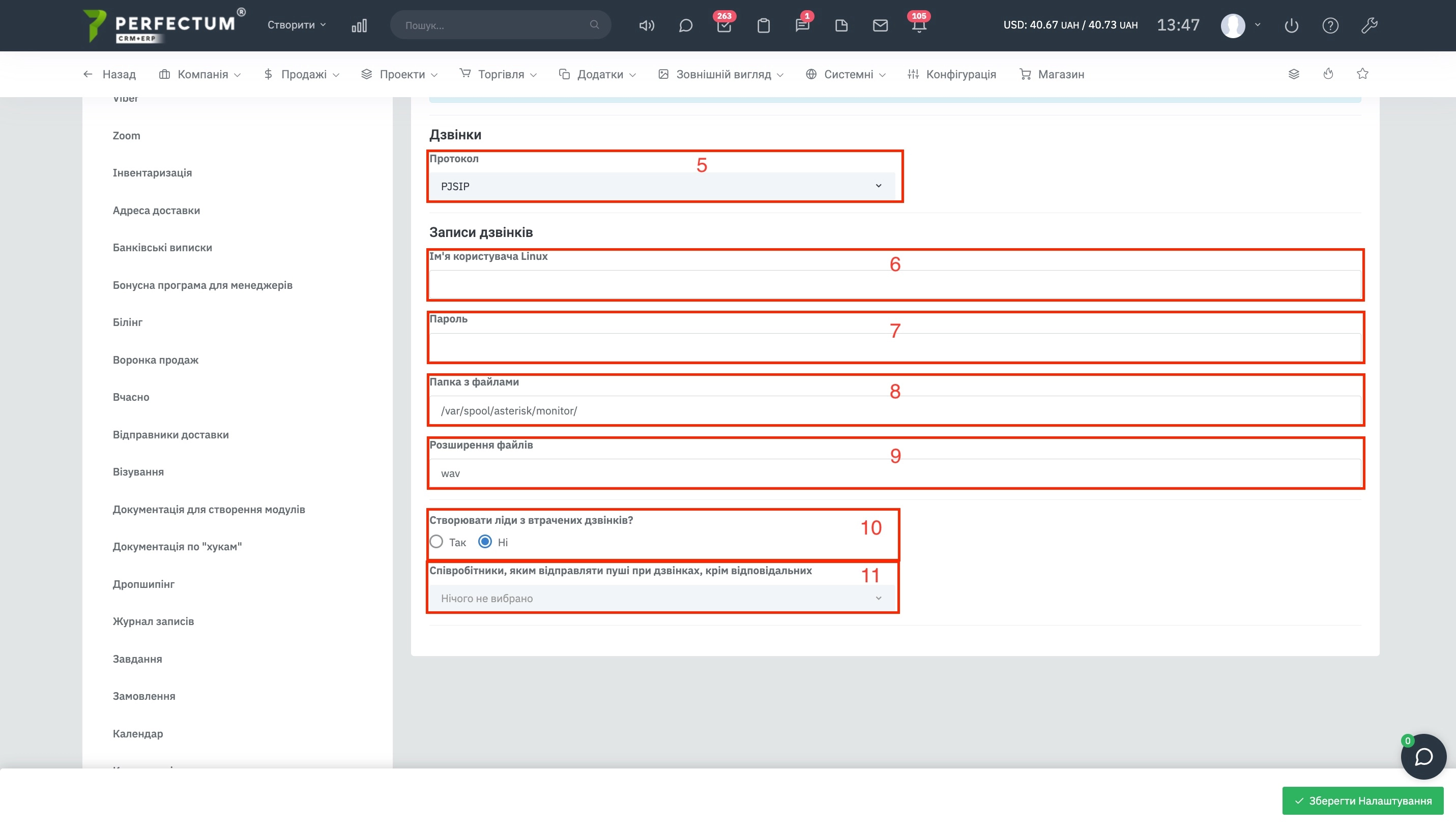
Task: Open Інвентаризація in sidebar
Action: (x=152, y=173)
